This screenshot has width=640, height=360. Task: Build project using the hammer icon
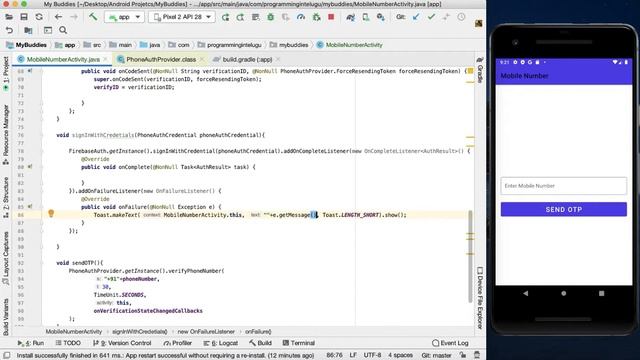(93, 17)
